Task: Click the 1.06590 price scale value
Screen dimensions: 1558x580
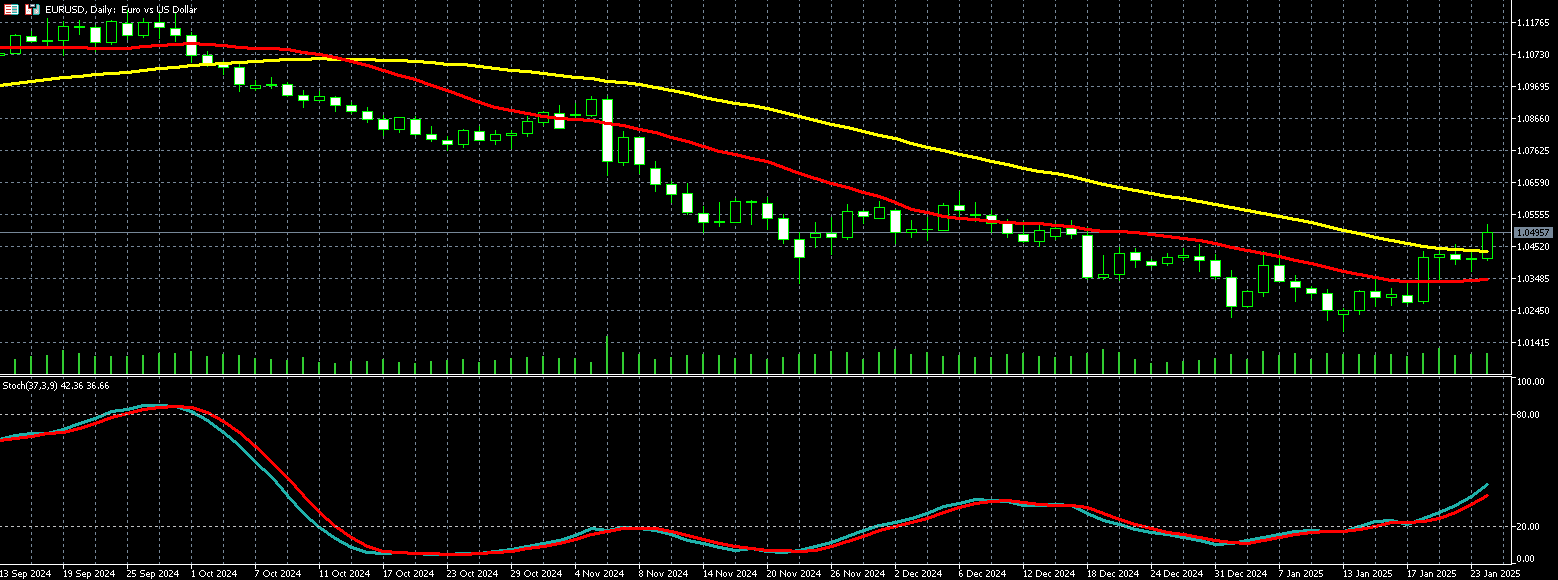Action: click(x=1532, y=182)
